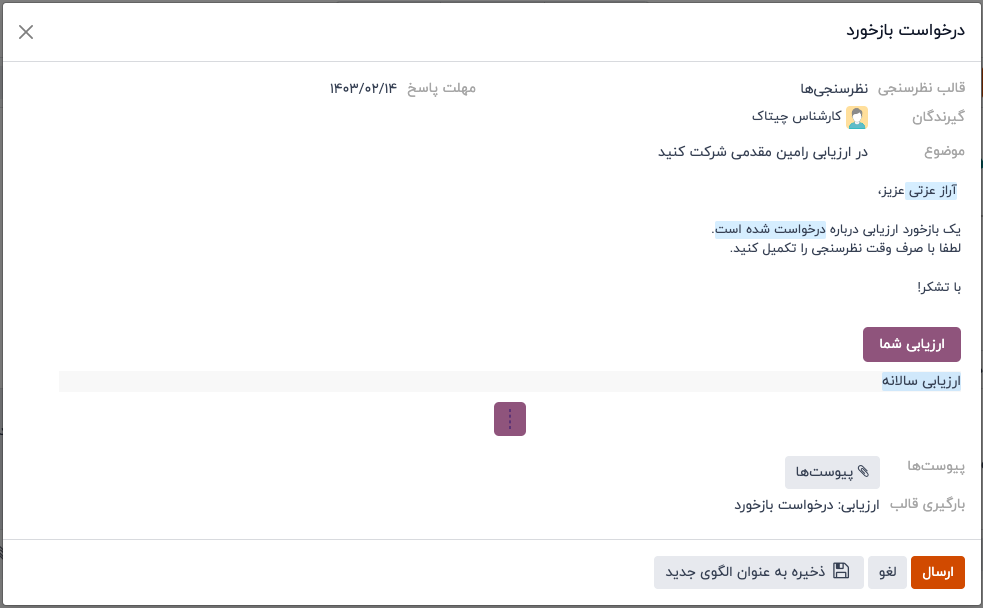Viewport: 983px width, 608px height.
Task: Click into the subject field text
Action: point(762,152)
